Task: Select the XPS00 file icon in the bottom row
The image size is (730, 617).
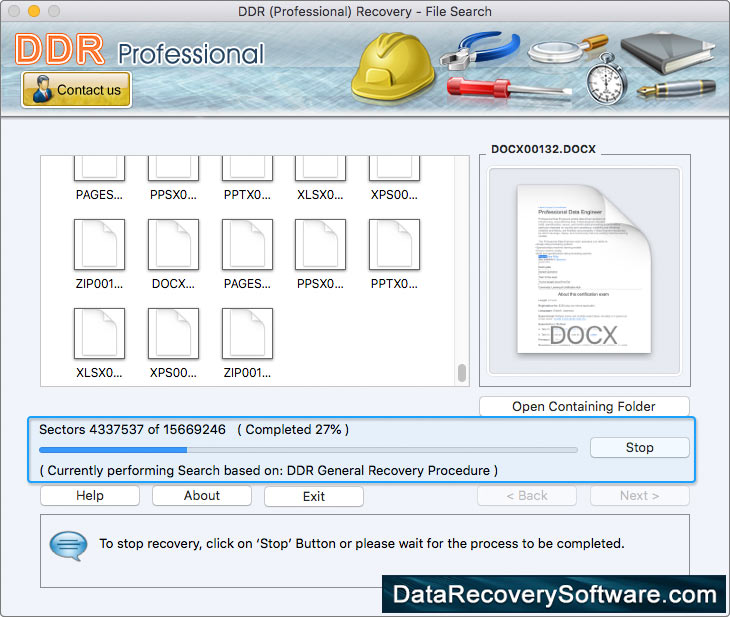Action: pos(173,333)
